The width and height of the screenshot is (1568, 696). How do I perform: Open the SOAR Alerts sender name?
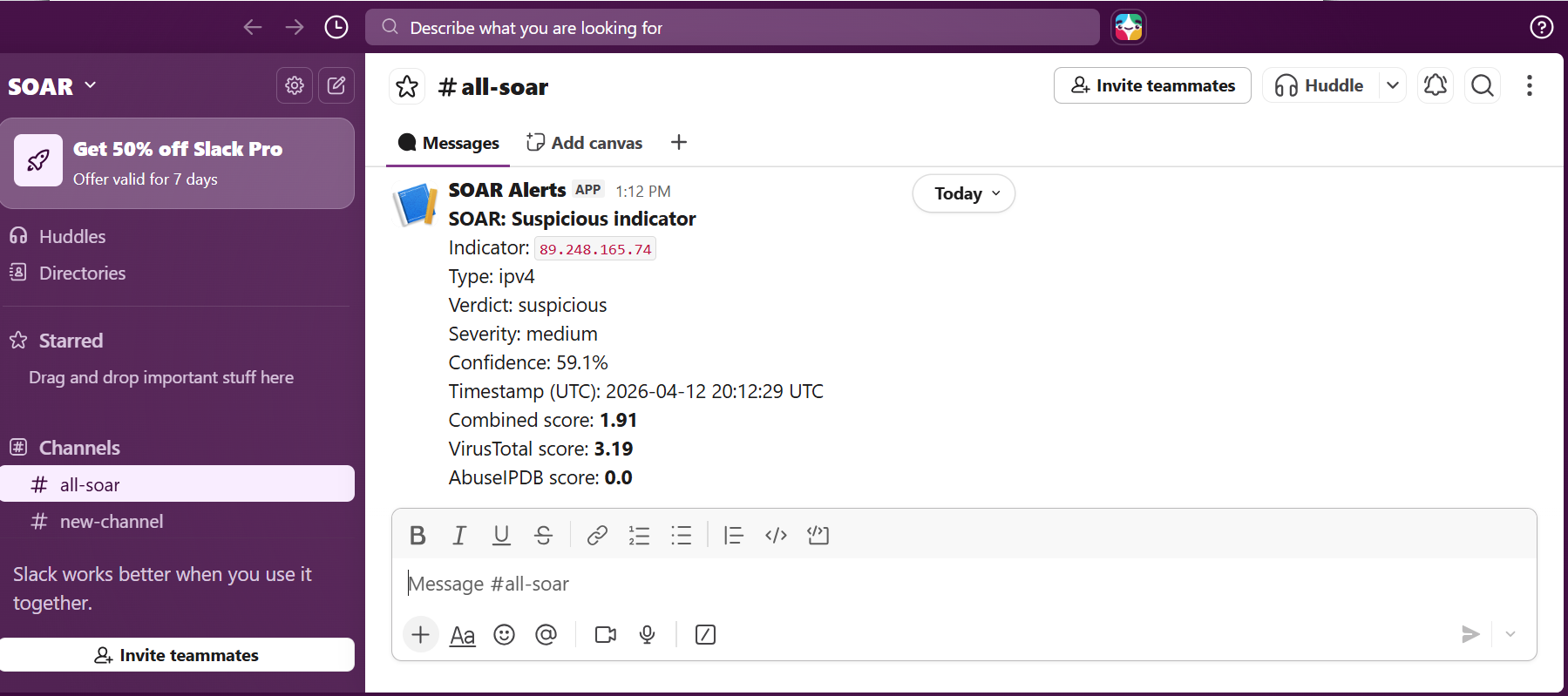tap(507, 190)
